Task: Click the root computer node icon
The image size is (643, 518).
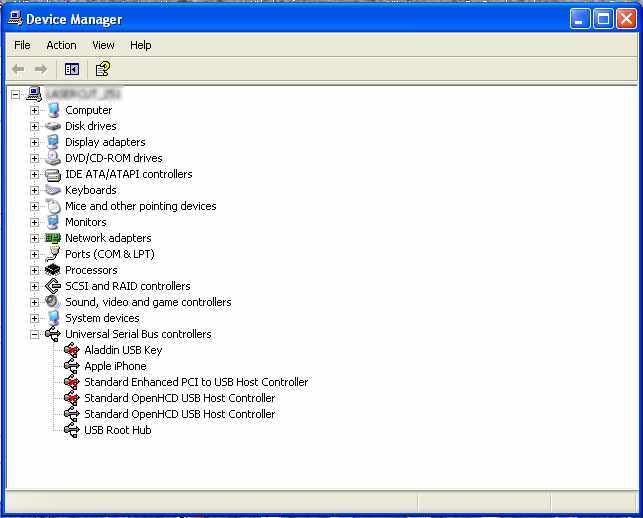Action: click(x=34, y=94)
